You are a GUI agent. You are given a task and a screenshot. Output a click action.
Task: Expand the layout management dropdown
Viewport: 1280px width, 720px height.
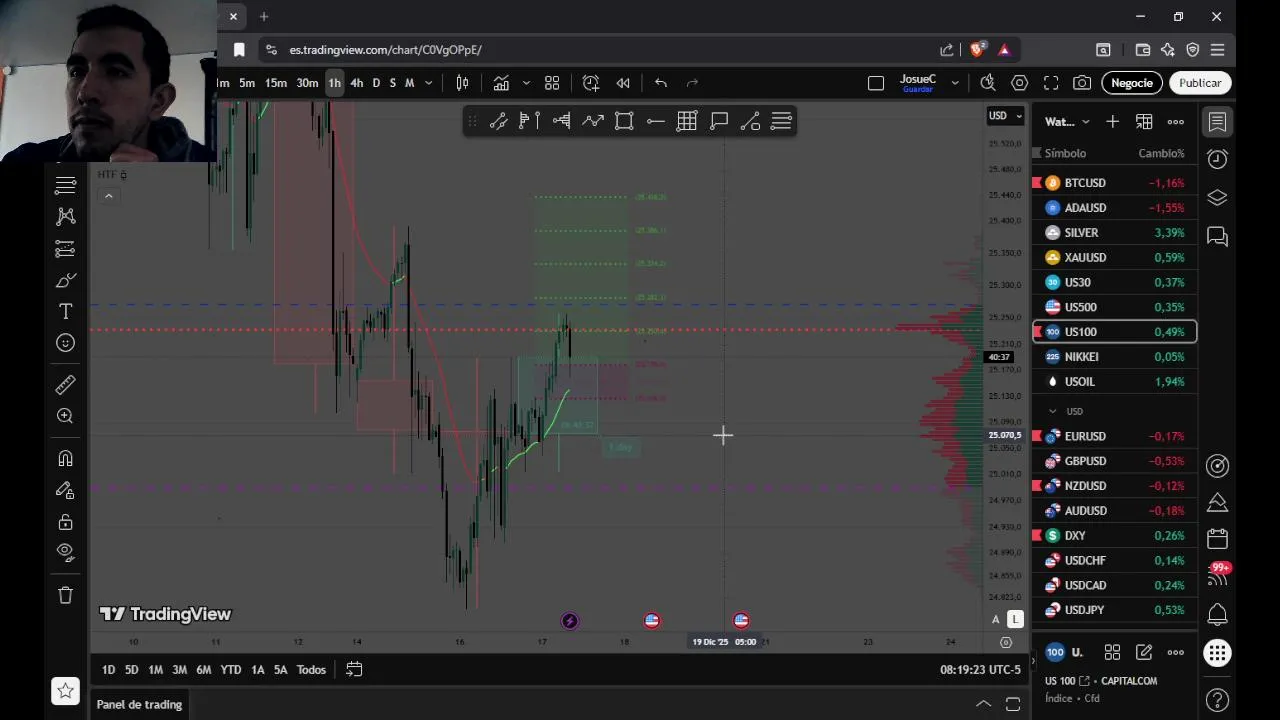tap(955, 83)
